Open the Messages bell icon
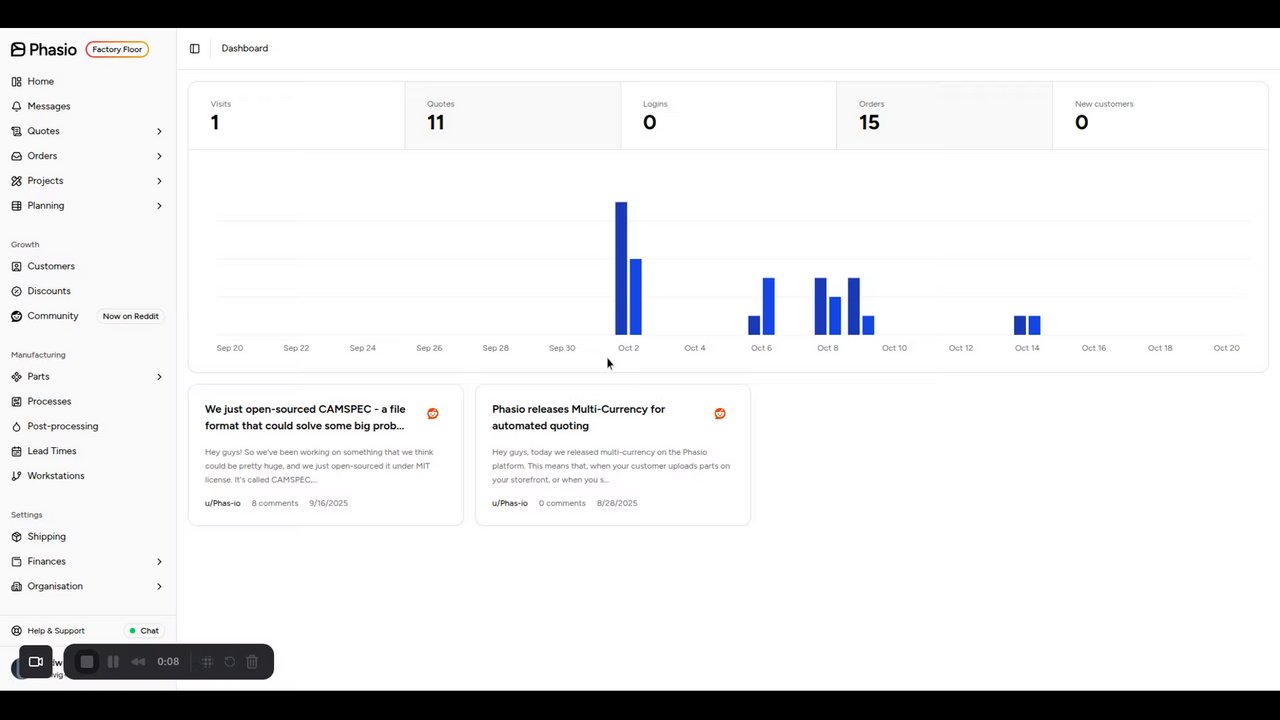Screen dimensions: 1280x720 click(x=17, y=106)
